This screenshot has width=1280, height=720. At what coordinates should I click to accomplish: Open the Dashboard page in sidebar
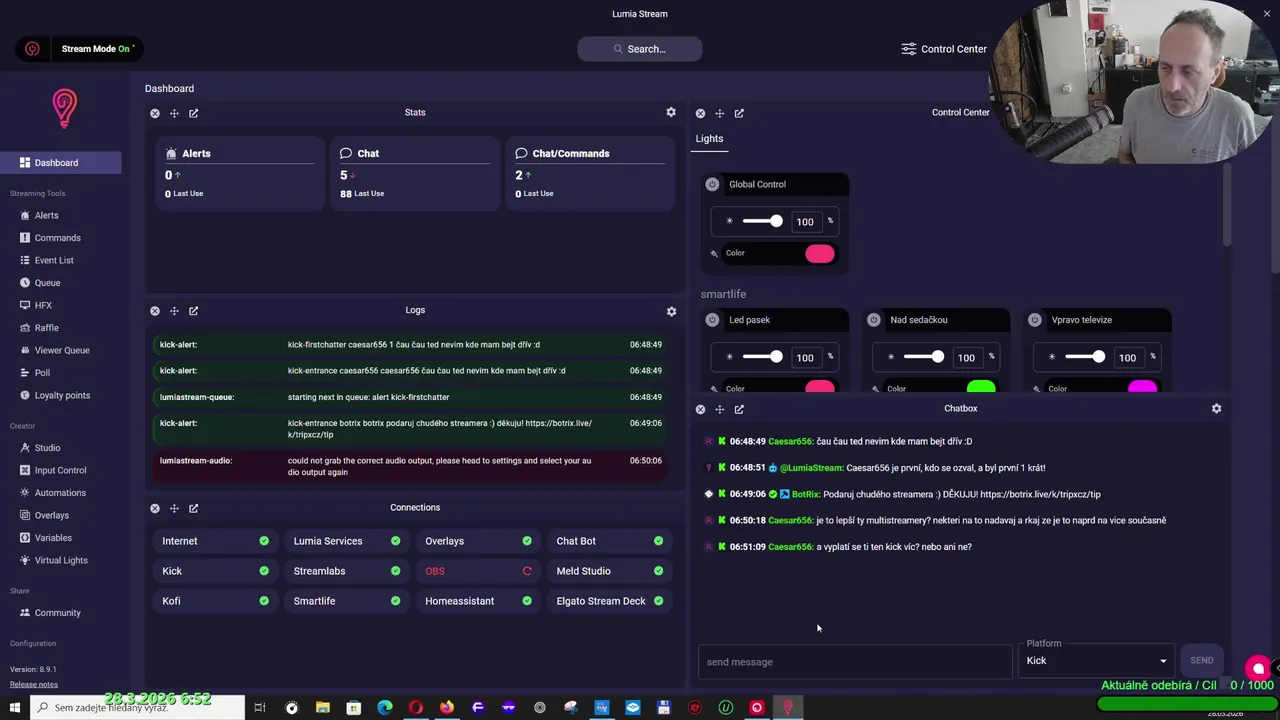point(60,163)
